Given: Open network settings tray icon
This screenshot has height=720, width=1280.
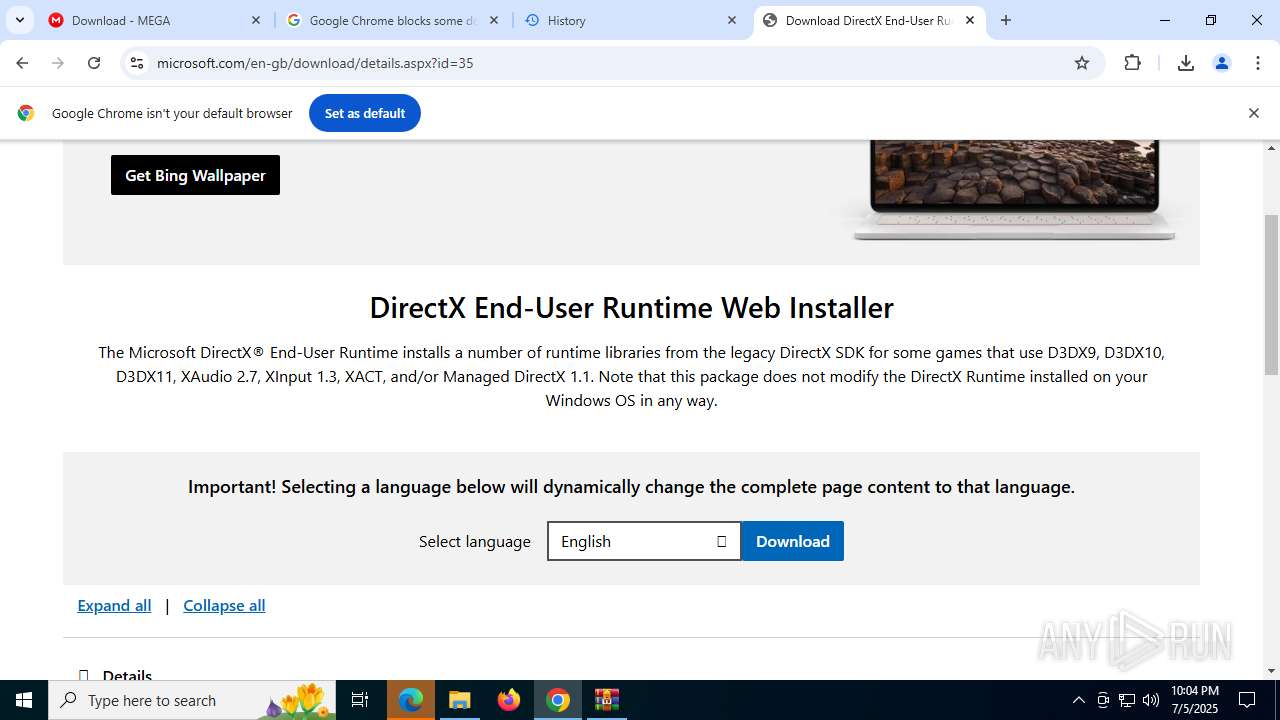Looking at the screenshot, I should (1127, 700).
